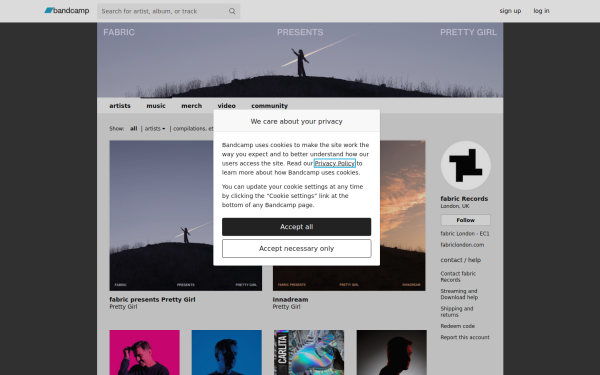Open Contact fabric Records link
Image resolution: width=600 pixels, height=375 pixels.
458,277
